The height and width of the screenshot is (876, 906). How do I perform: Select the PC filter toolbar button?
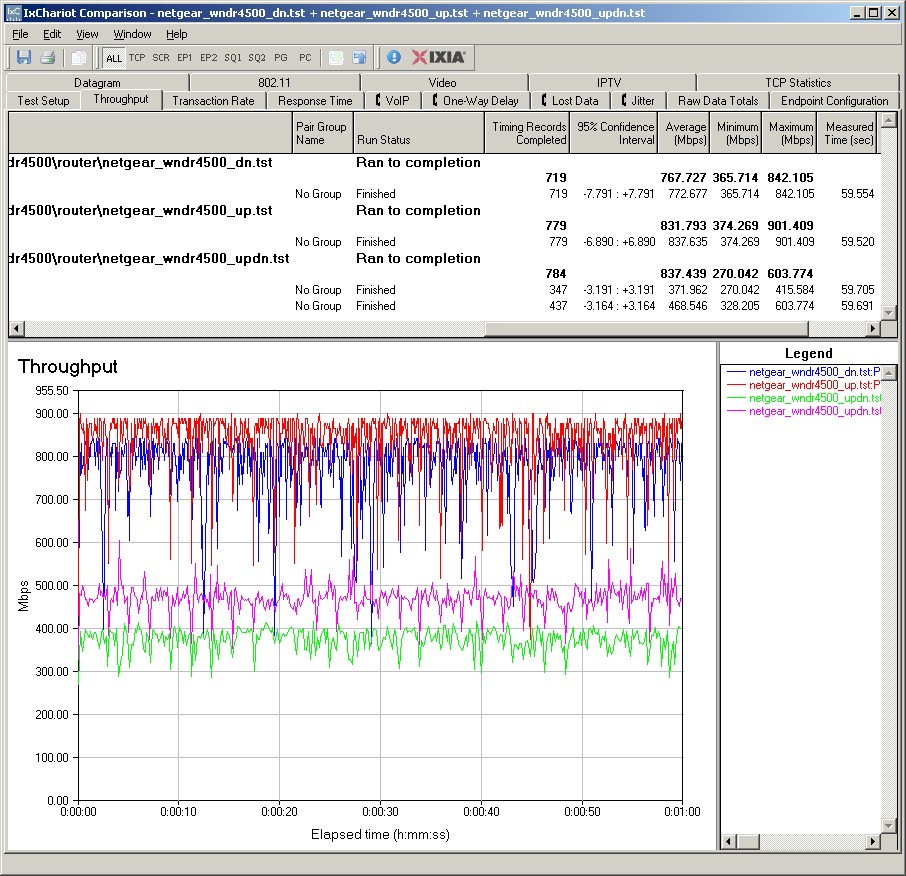point(305,58)
